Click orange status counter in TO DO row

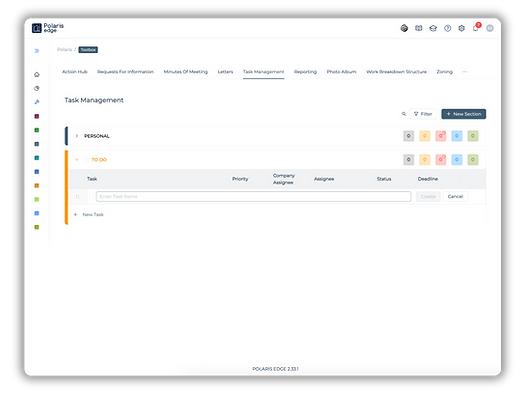(x=425, y=160)
